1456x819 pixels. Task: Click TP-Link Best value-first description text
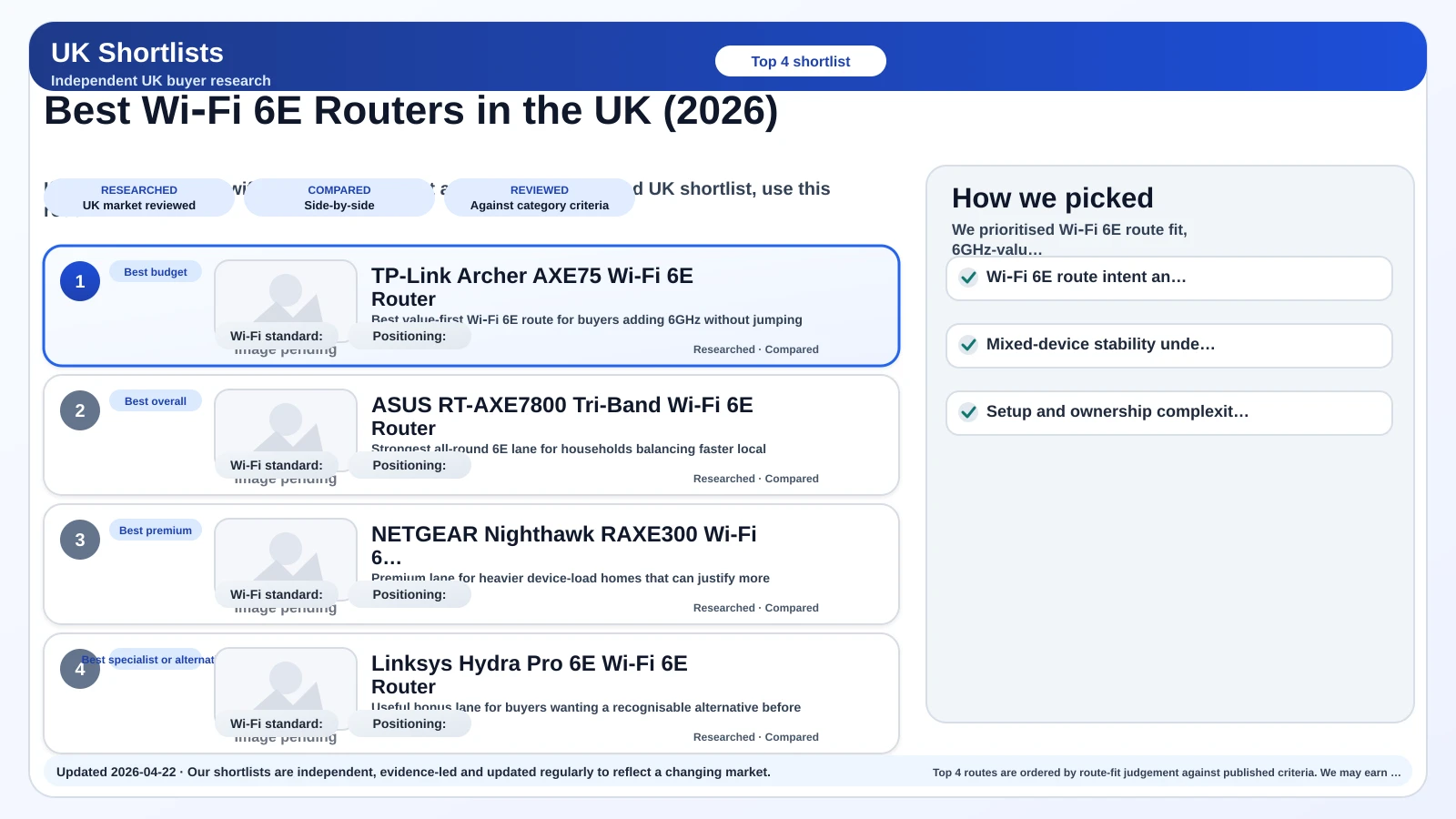[587, 320]
